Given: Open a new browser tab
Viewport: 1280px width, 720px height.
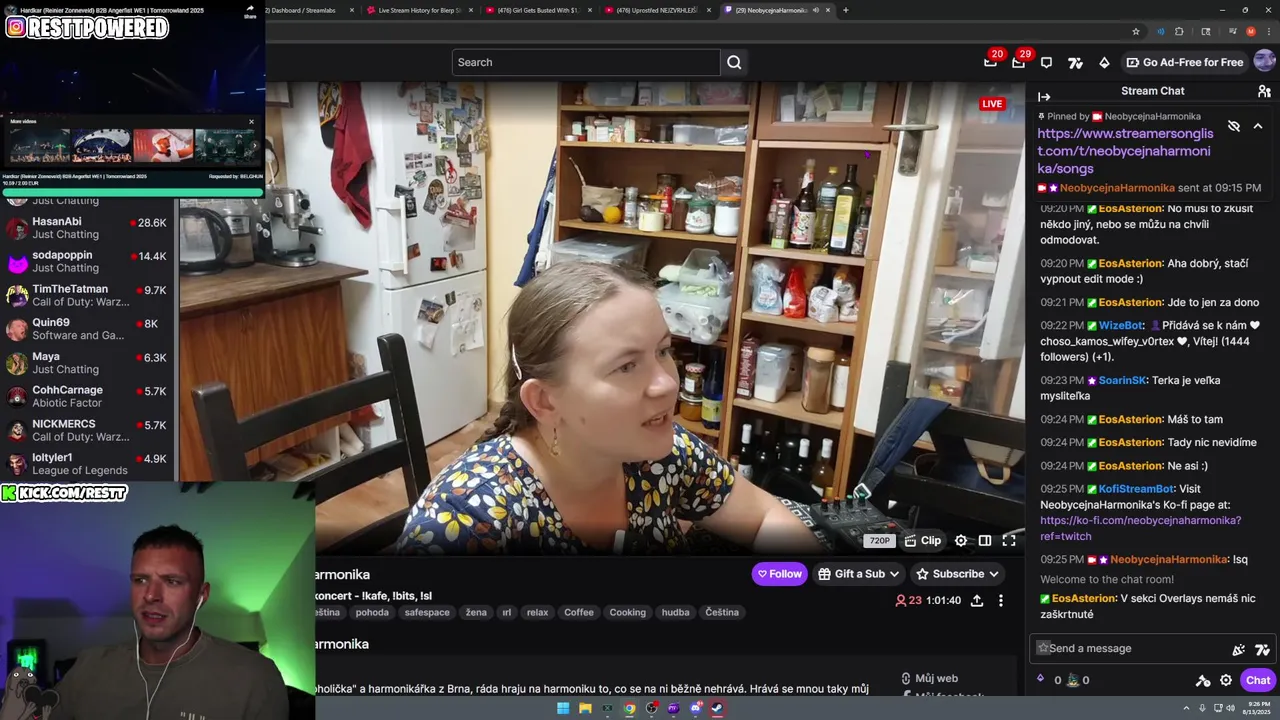Looking at the screenshot, I should point(845,10).
